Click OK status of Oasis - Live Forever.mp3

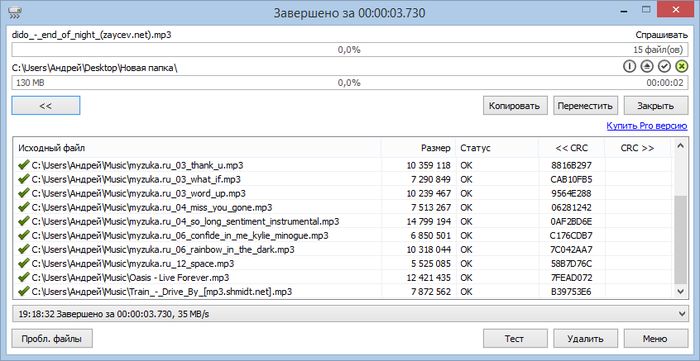[466, 278]
